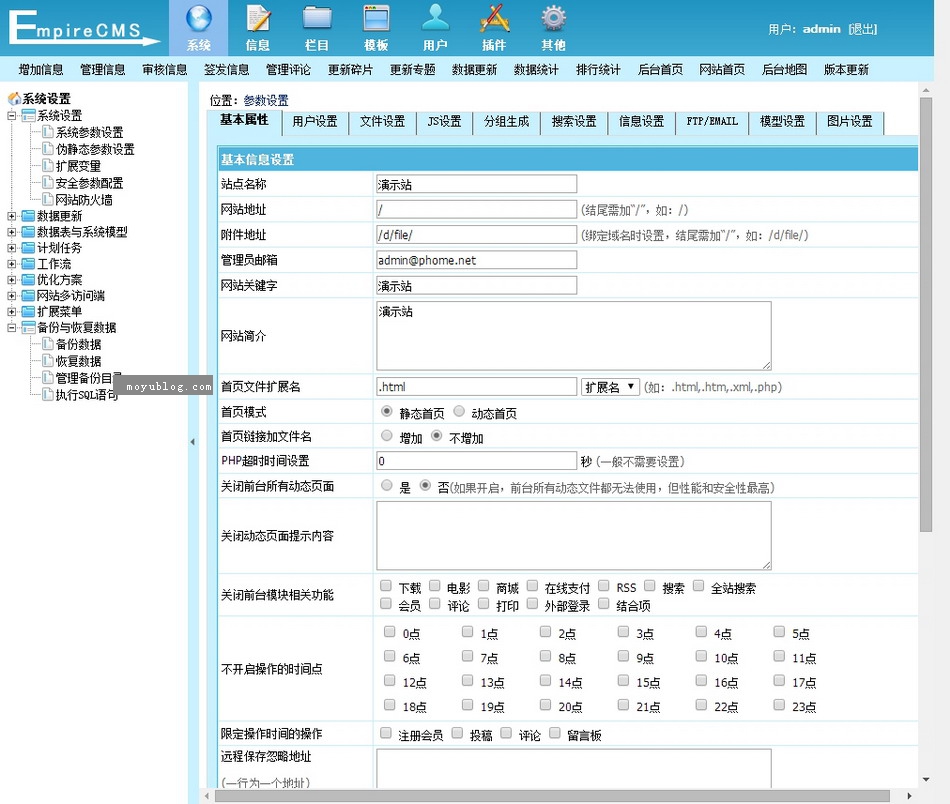Viewport: 950px width, 804px height.
Task: Switch to the 图片设置 tab
Action: 850,122
